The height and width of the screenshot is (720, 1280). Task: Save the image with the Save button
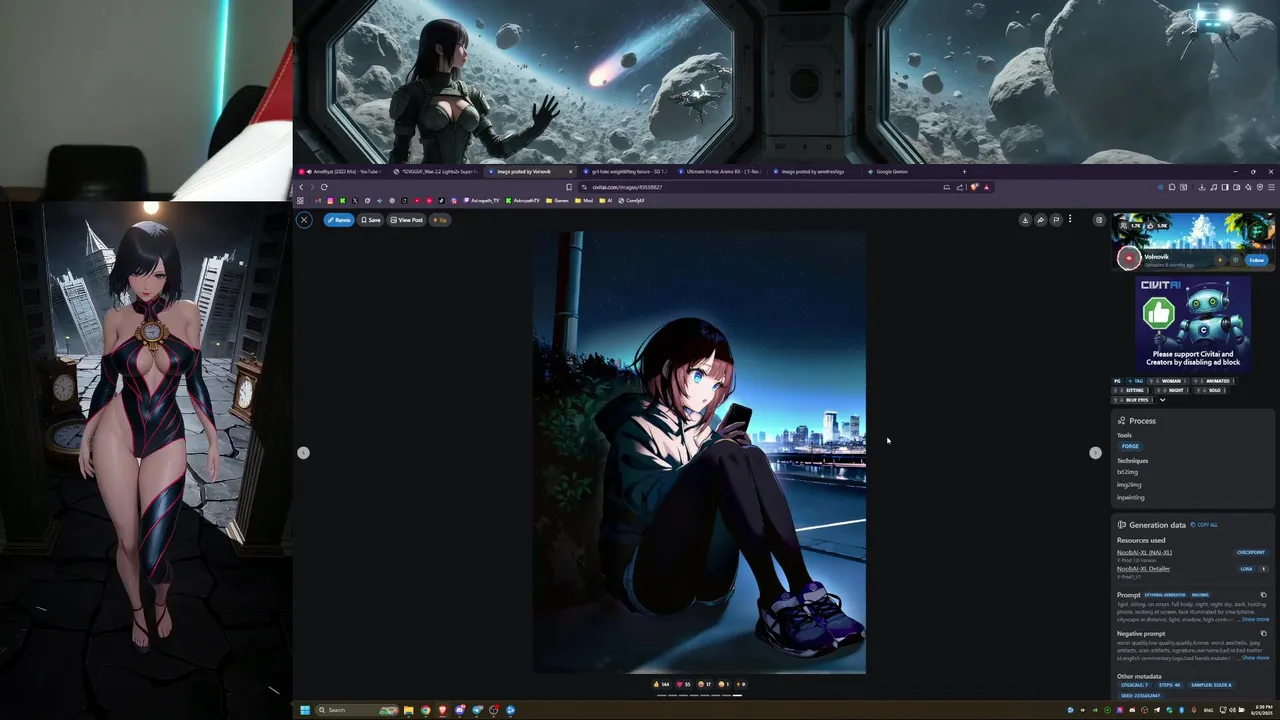pos(371,220)
